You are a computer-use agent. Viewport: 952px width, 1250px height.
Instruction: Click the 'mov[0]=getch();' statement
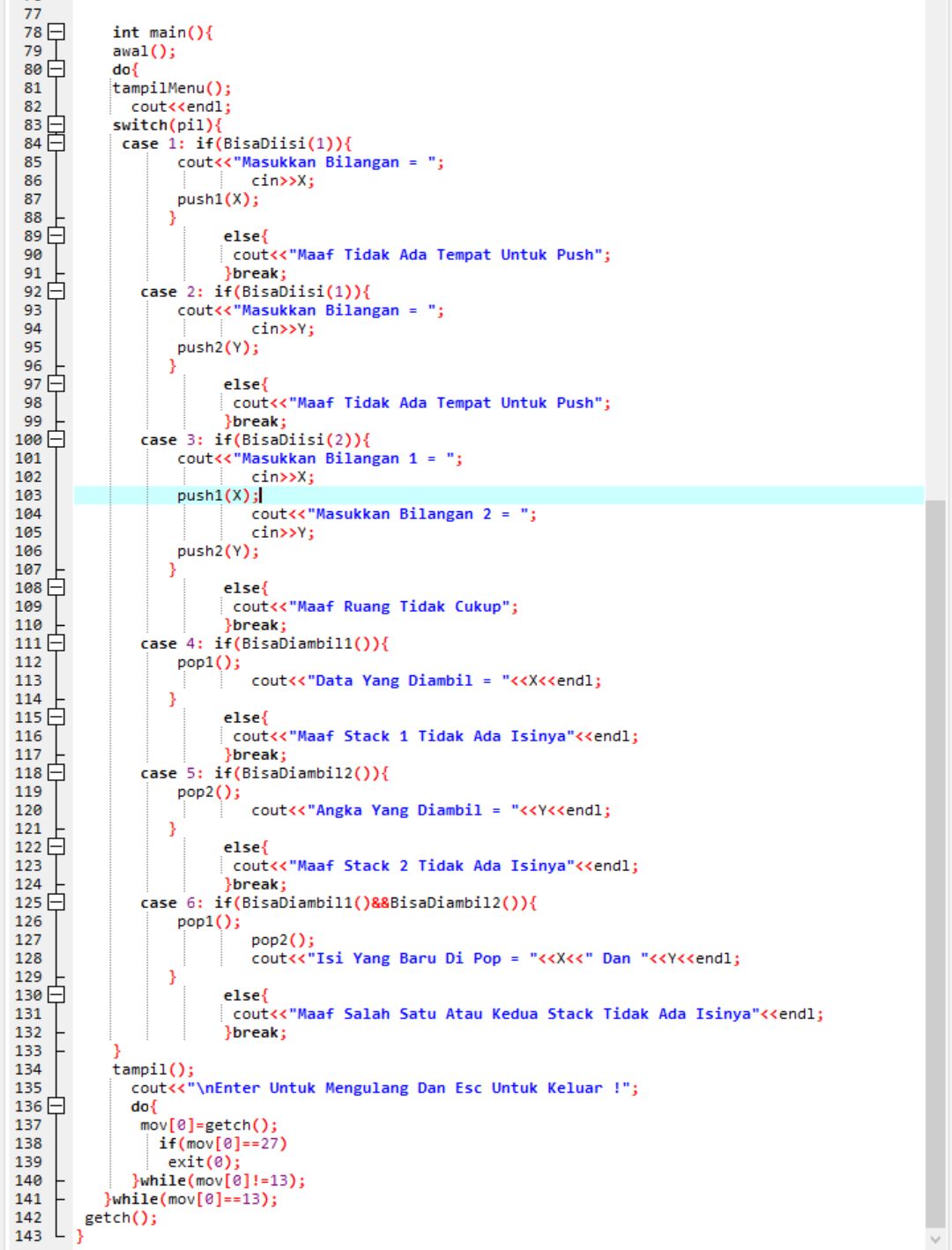pyautogui.click(x=209, y=1125)
